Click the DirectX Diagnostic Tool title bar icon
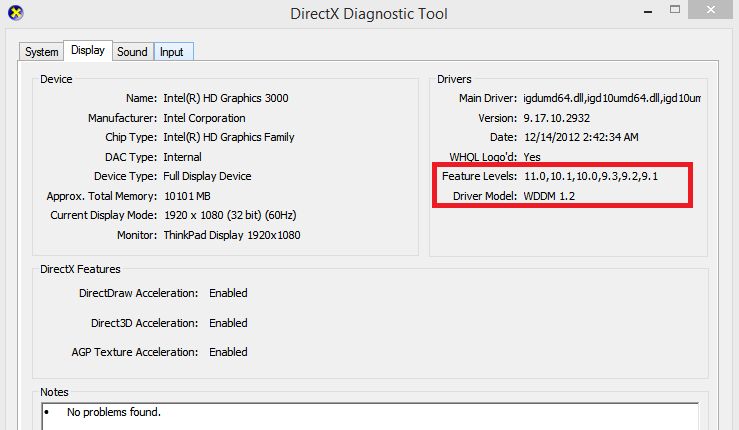This screenshot has width=739, height=430. pyautogui.click(x=16, y=13)
